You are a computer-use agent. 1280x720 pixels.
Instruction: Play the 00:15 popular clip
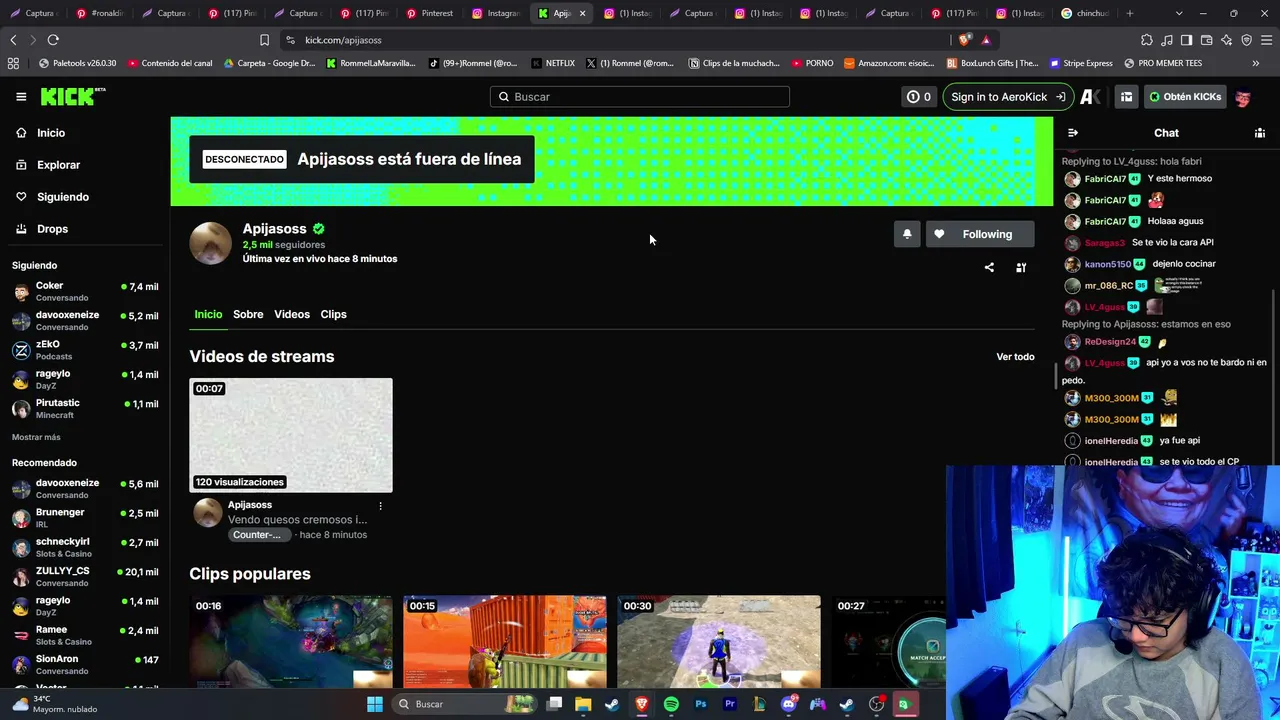[505, 642]
